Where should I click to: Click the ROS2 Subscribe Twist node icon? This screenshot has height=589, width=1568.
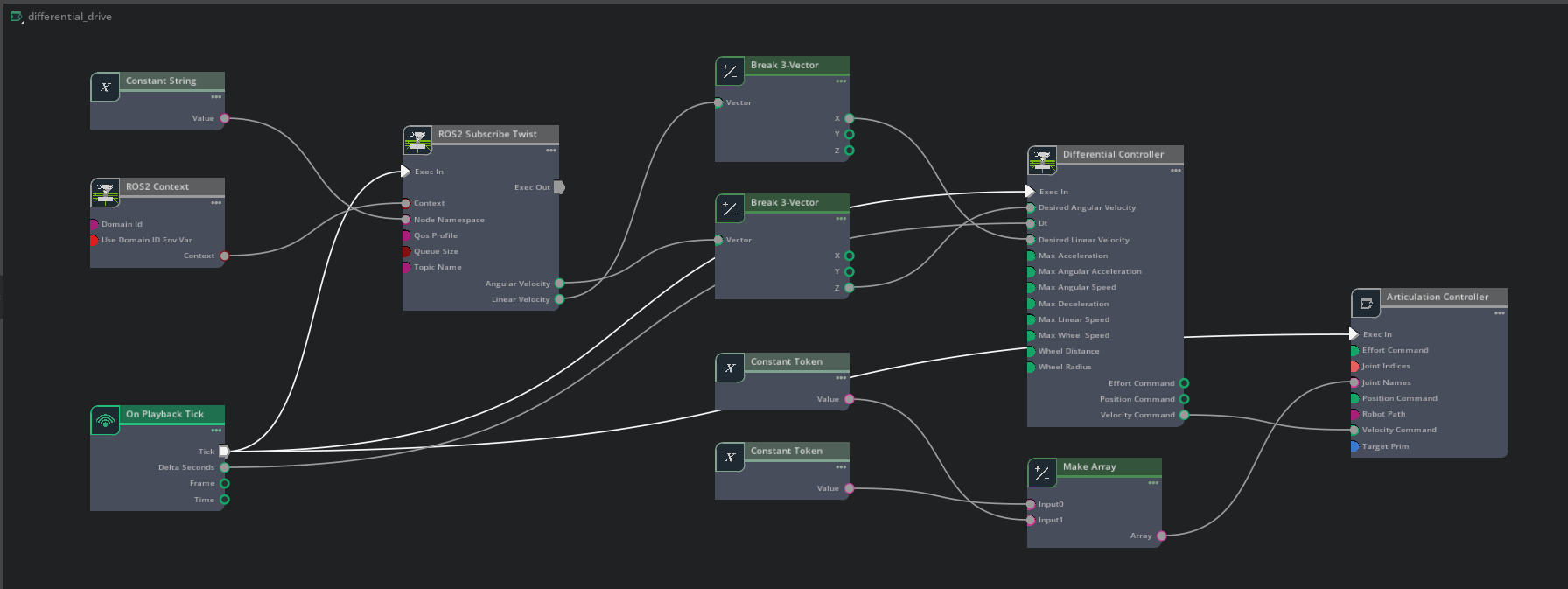pyautogui.click(x=417, y=141)
